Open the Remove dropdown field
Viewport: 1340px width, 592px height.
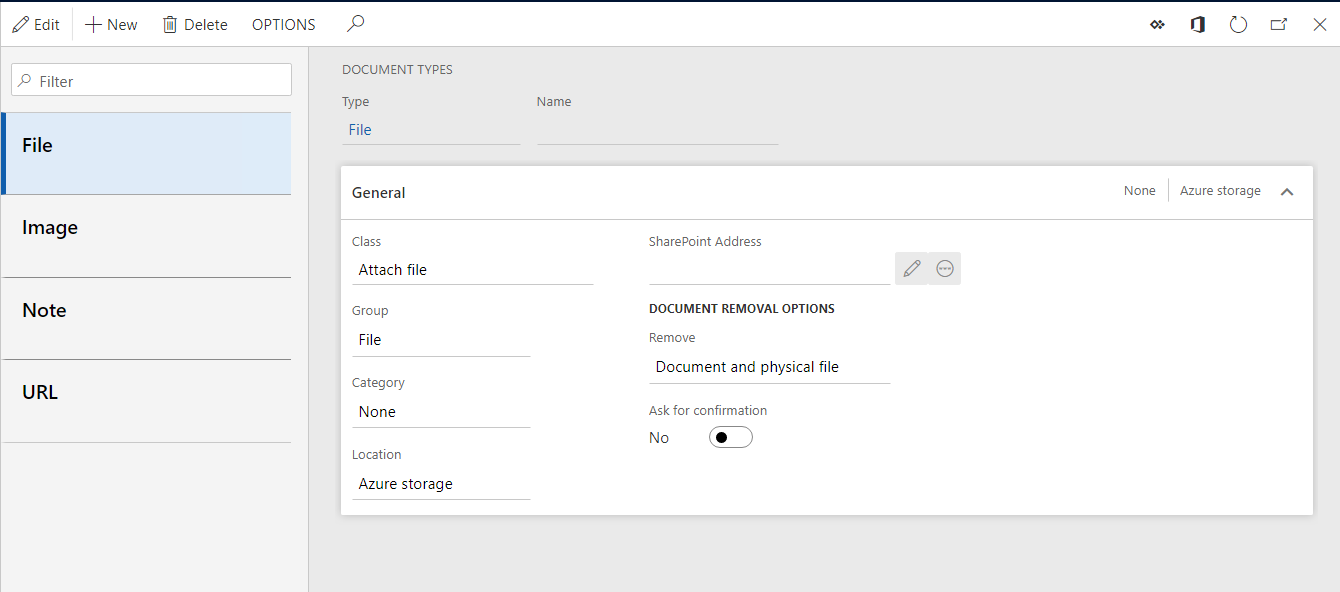pyautogui.click(x=770, y=366)
